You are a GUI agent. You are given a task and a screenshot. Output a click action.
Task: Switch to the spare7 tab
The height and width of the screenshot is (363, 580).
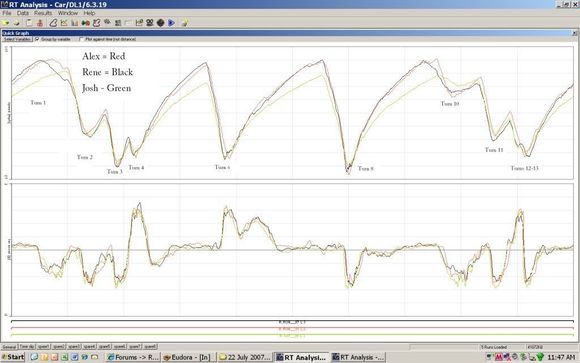point(135,347)
